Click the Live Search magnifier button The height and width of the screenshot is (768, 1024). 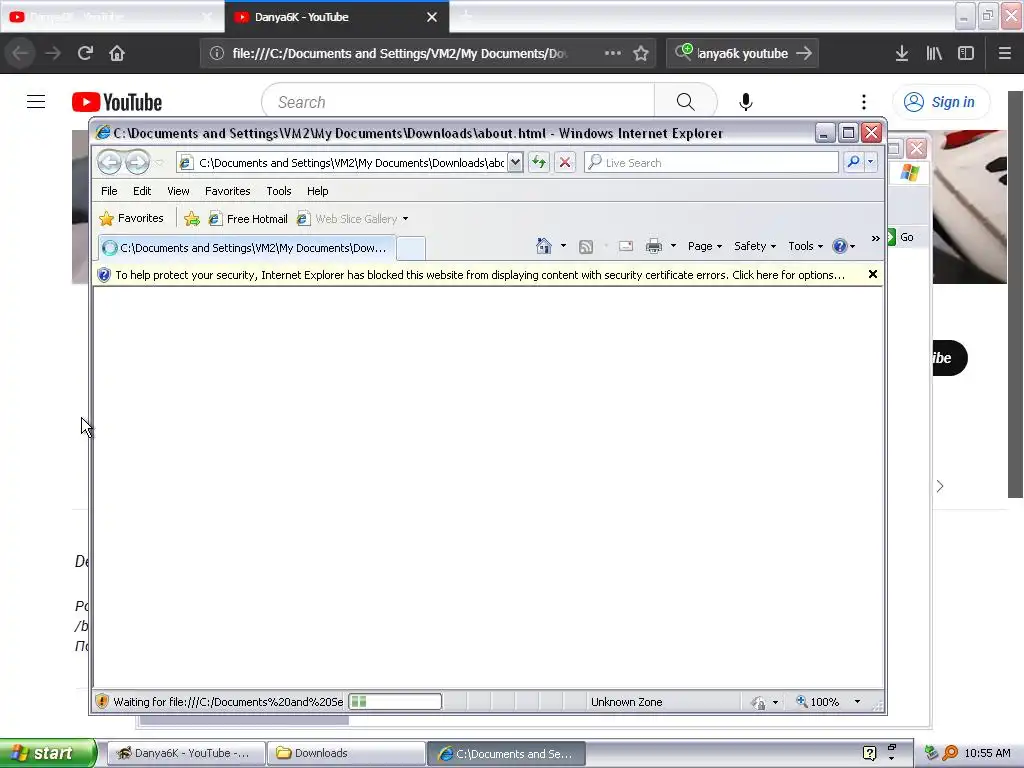tap(853, 162)
